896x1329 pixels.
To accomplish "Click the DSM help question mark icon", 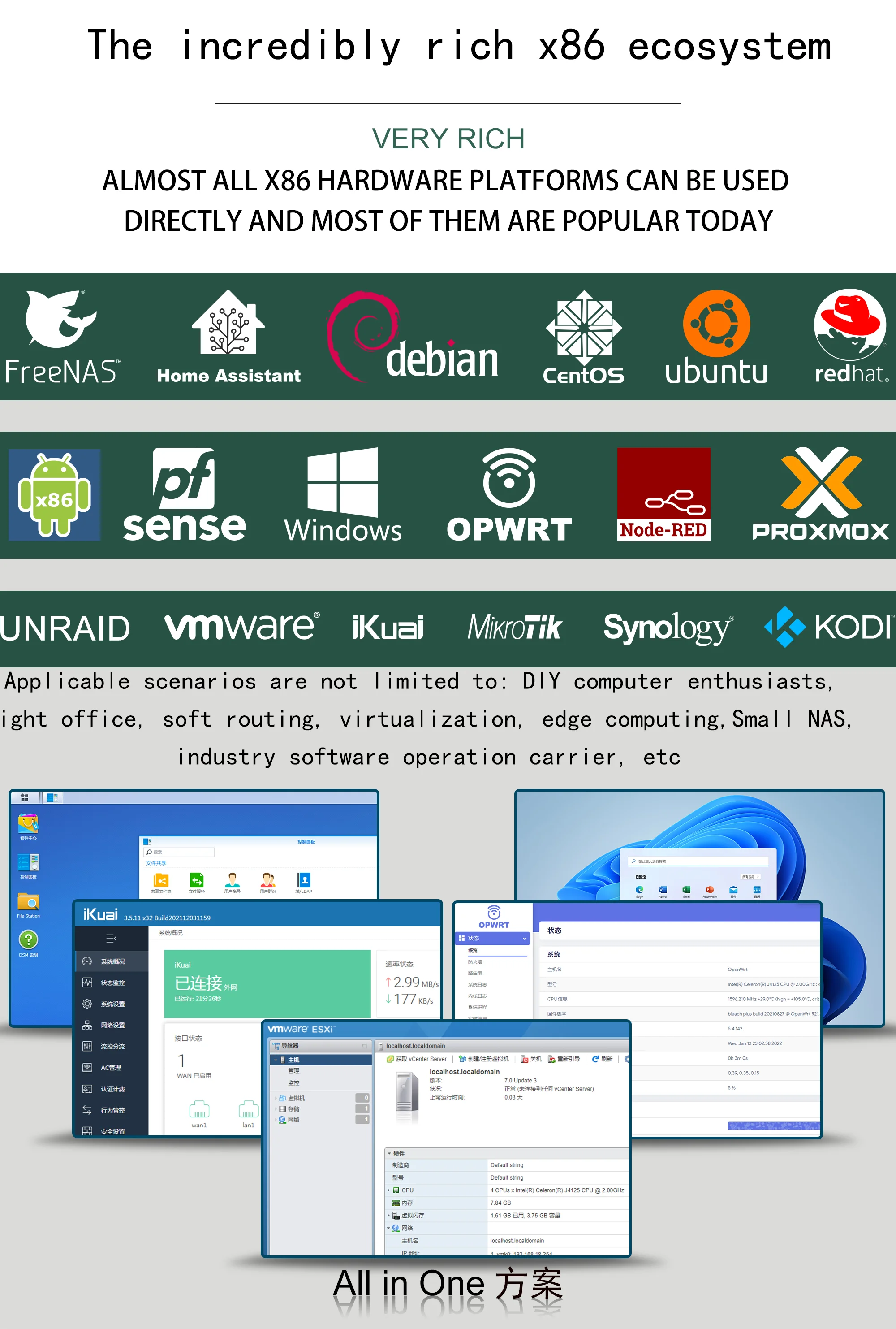I will pos(28,939).
